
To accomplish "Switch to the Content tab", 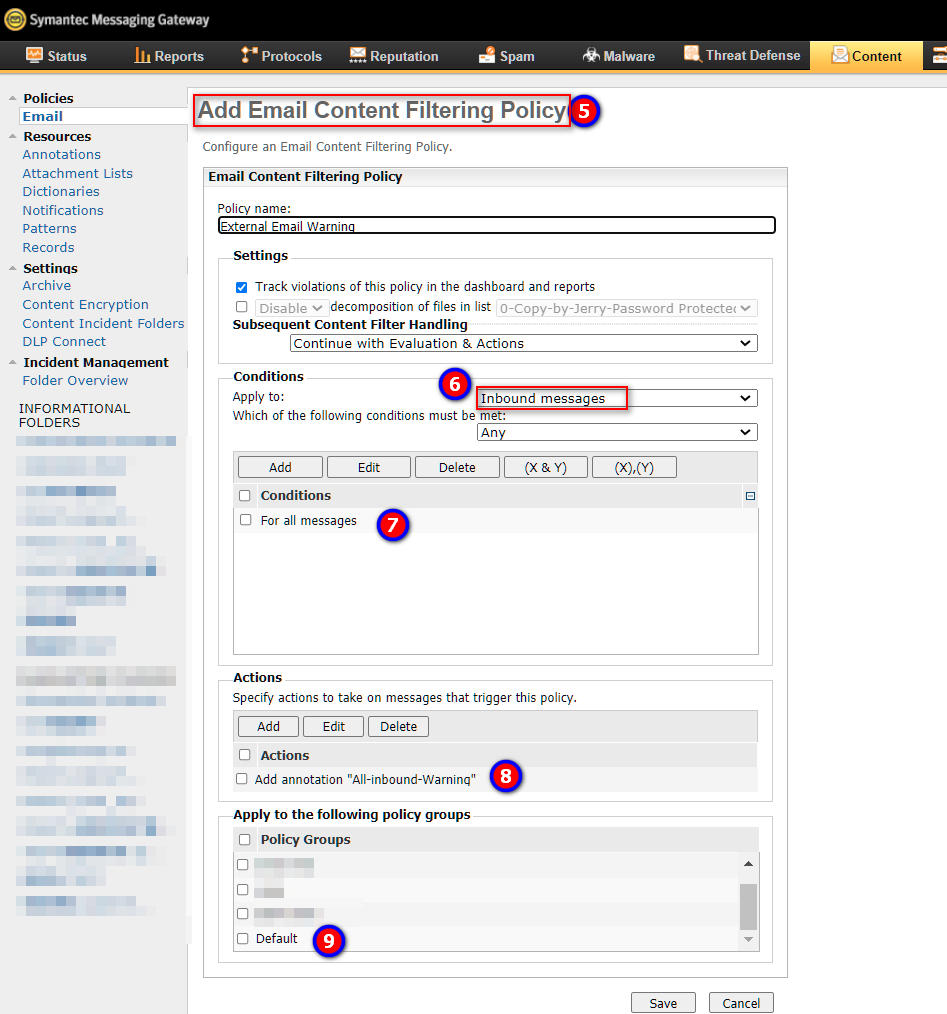I will pyautogui.click(x=866, y=56).
